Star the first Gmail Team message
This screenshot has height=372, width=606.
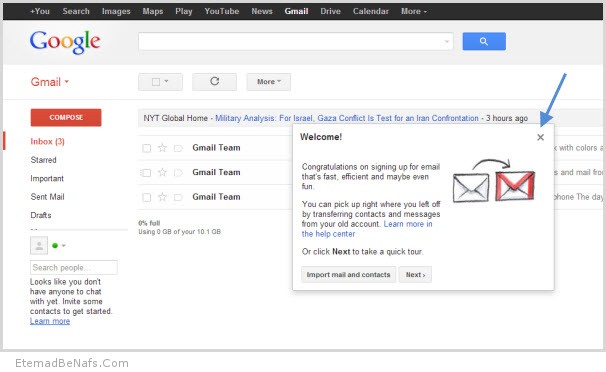pyautogui.click(x=162, y=148)
